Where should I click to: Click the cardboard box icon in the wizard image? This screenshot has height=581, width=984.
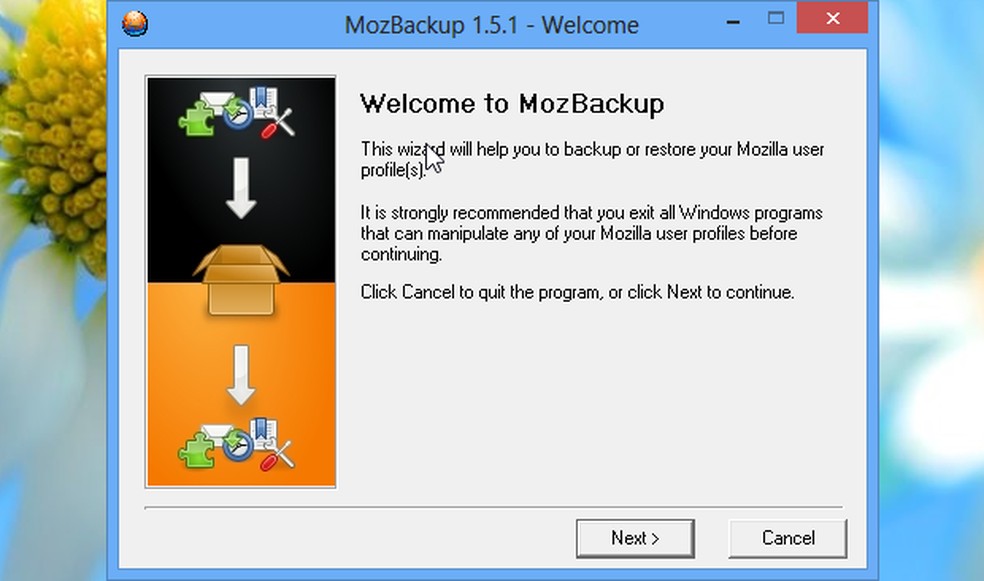[240, 279]
